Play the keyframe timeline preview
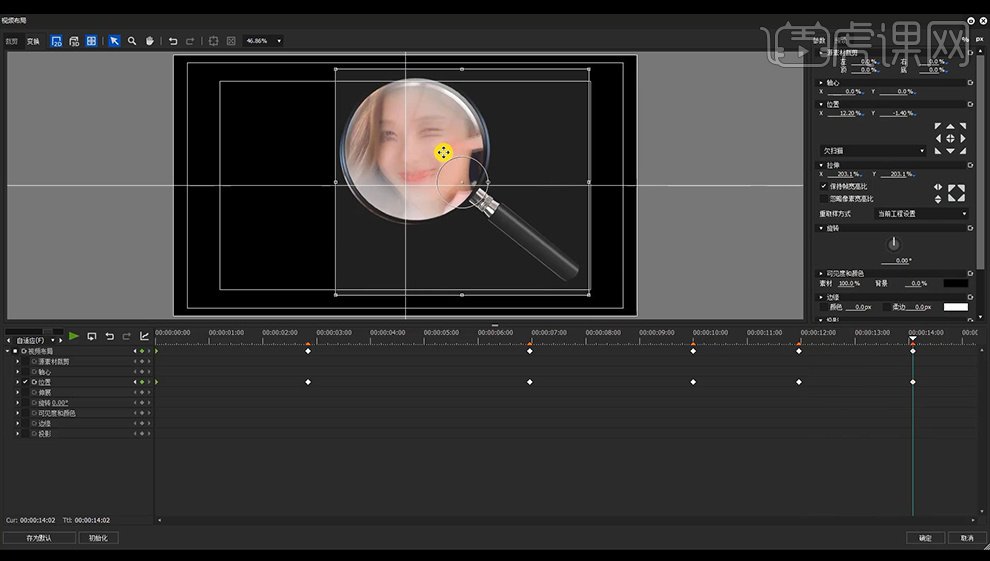The image size is (990, 561). click(74, 336)
